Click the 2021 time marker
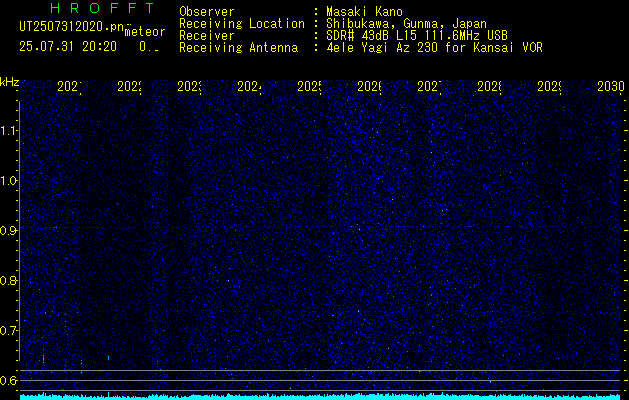 click(x=69, y=86)
